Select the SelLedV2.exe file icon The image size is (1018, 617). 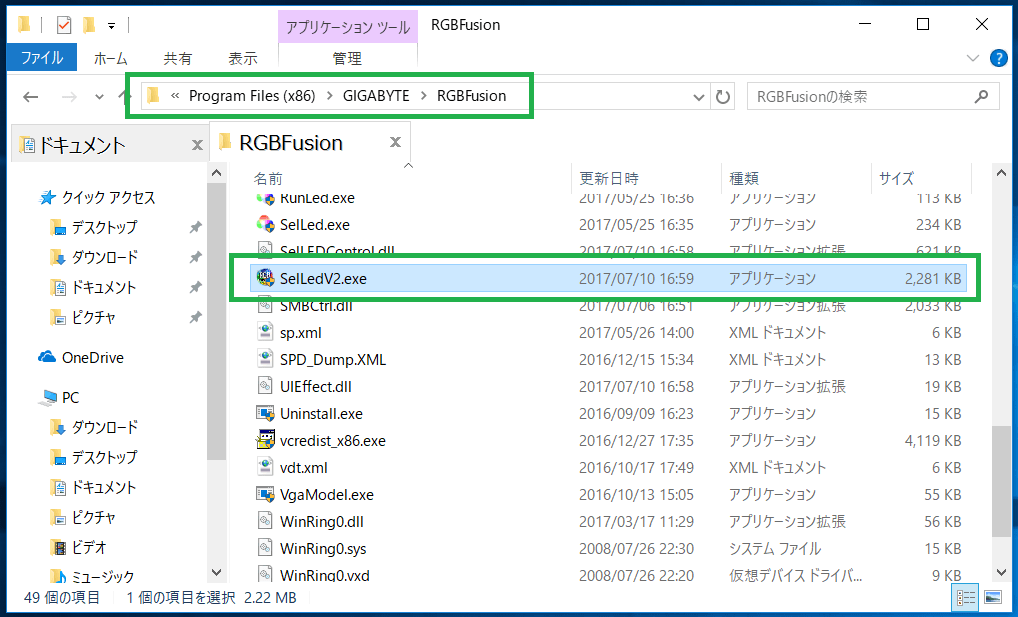(265, 278)
